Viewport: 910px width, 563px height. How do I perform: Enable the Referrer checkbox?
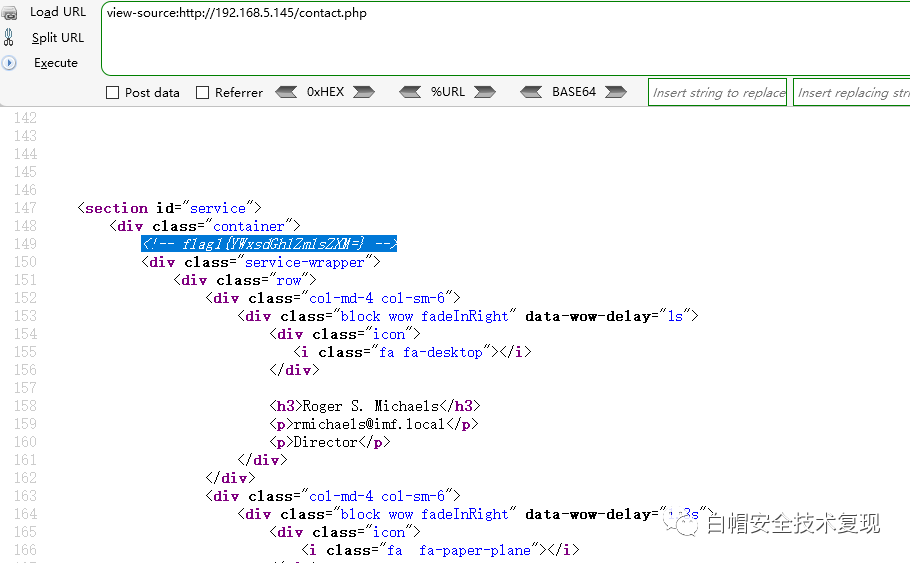[203, 92]
